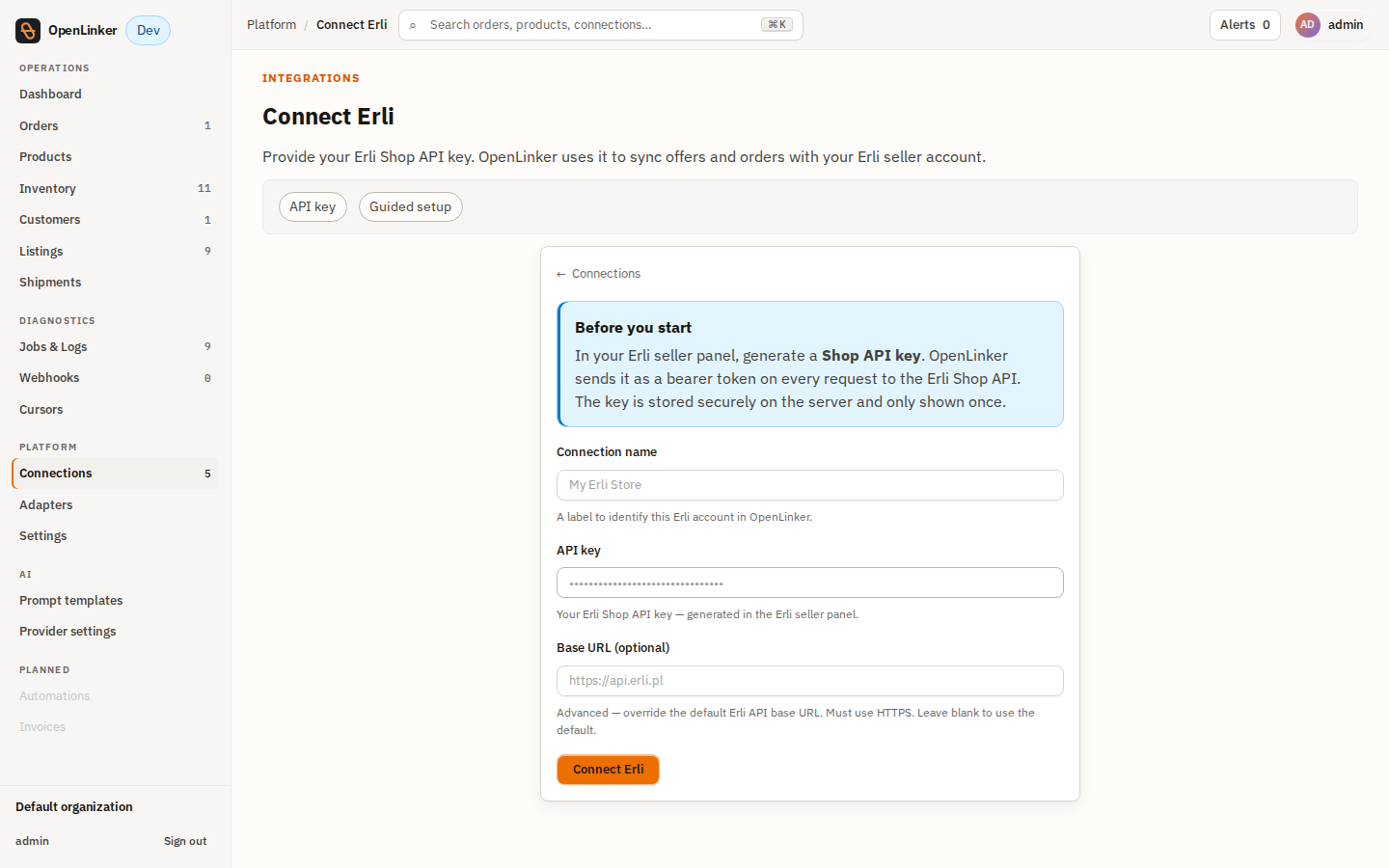The height and width of the screenshot is (868, 1389).
Task: Click the back arrow beside Connections
Action: [561, 274]
